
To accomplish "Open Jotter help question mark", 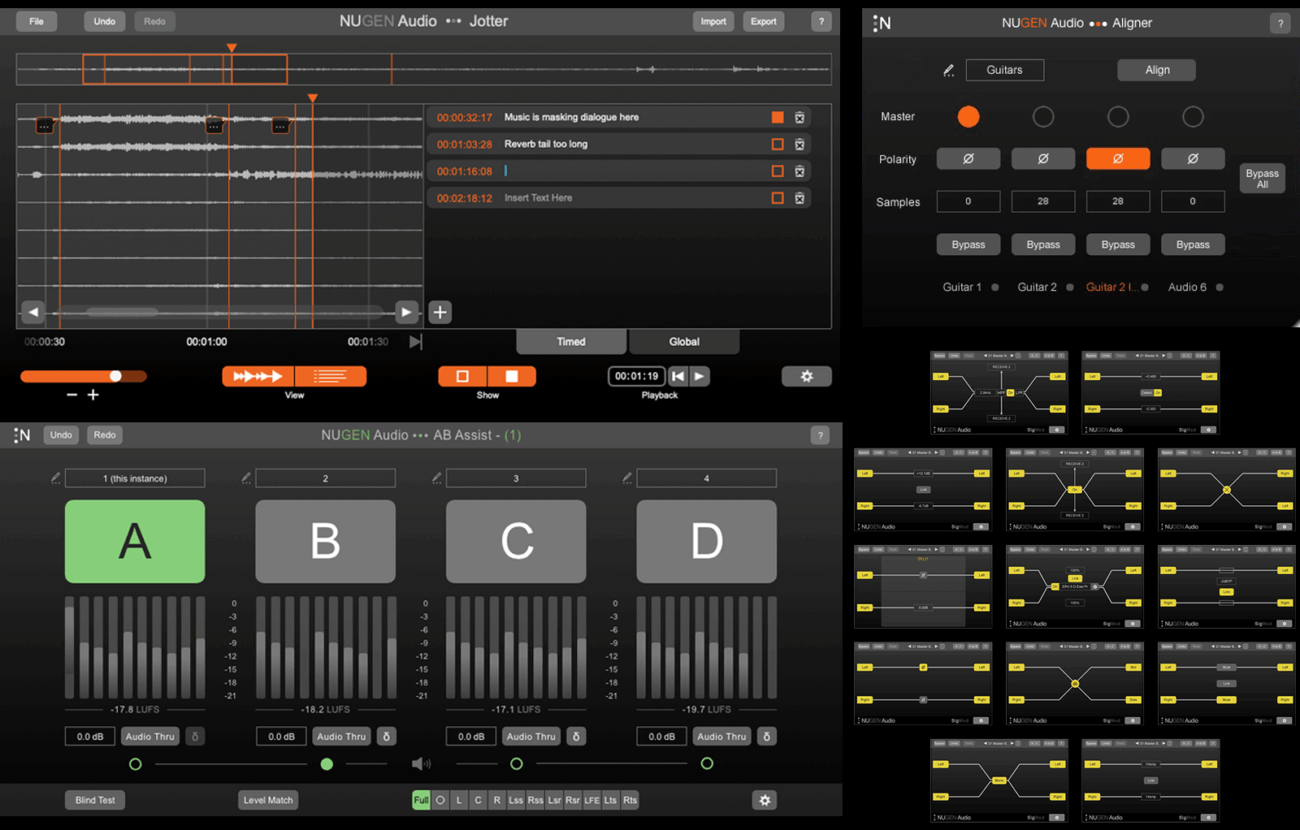I will [821, 21].
